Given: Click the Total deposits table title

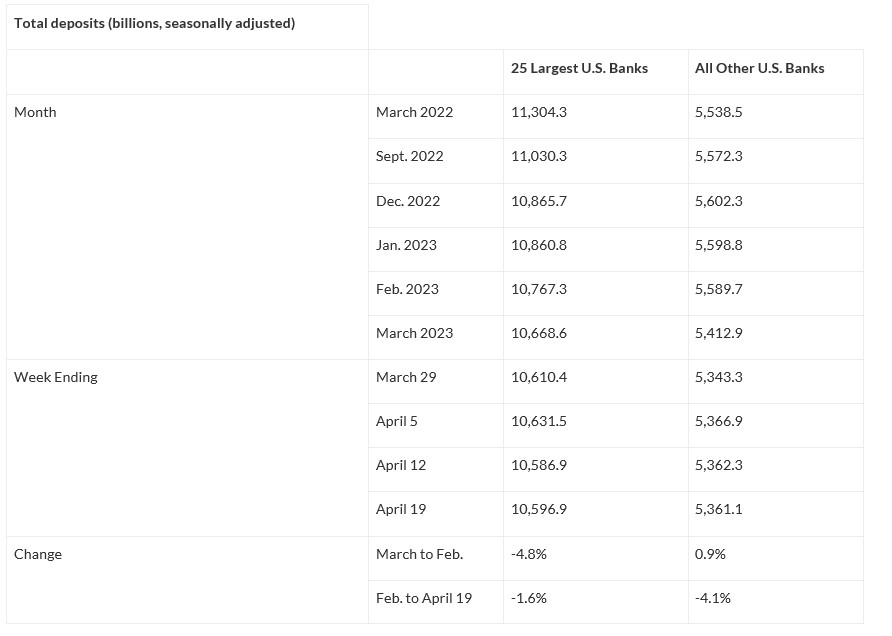Looking at the screenshot, I should click(154, 23).
